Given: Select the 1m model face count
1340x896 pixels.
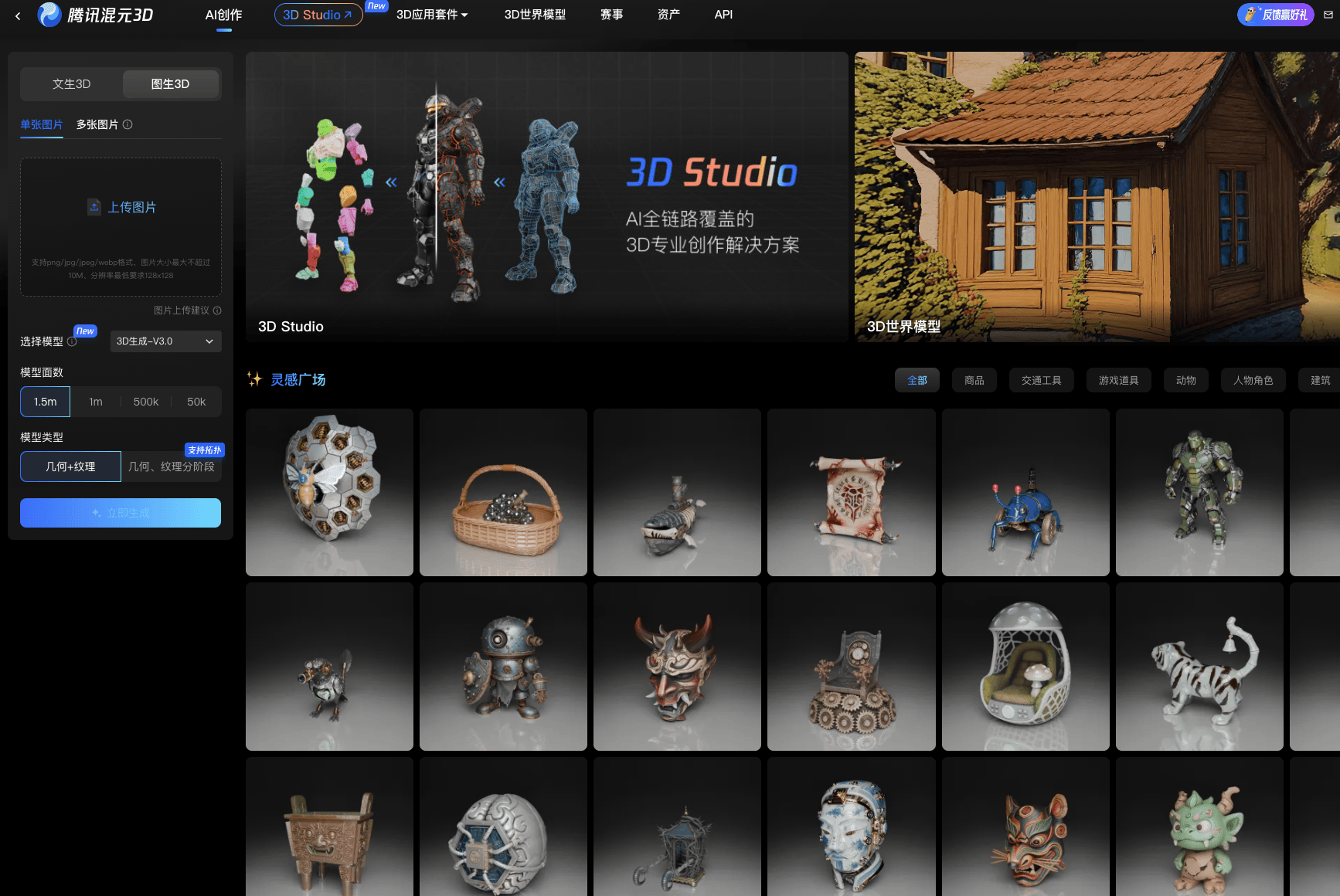Looking at the screenshot, I should [x=96, y=402].
